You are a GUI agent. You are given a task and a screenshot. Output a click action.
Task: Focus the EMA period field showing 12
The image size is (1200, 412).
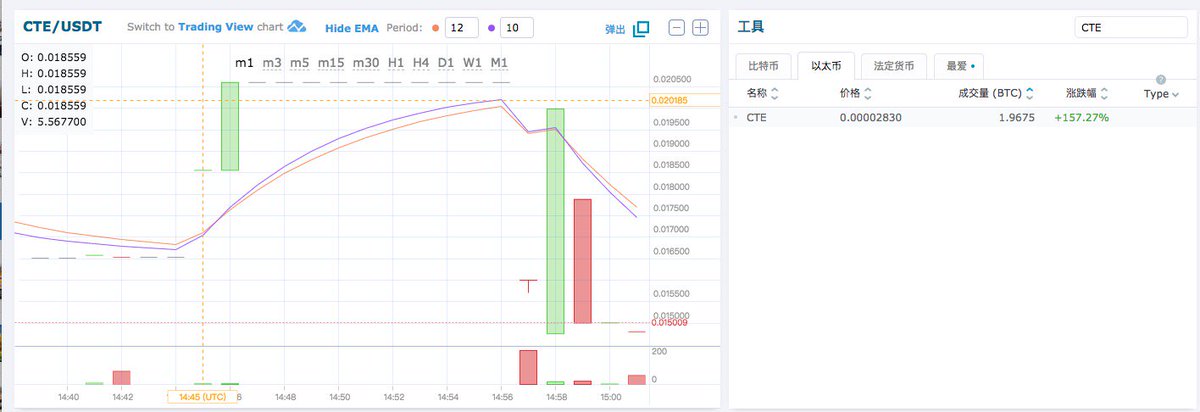pyautogui.click(x=460, y=28)
